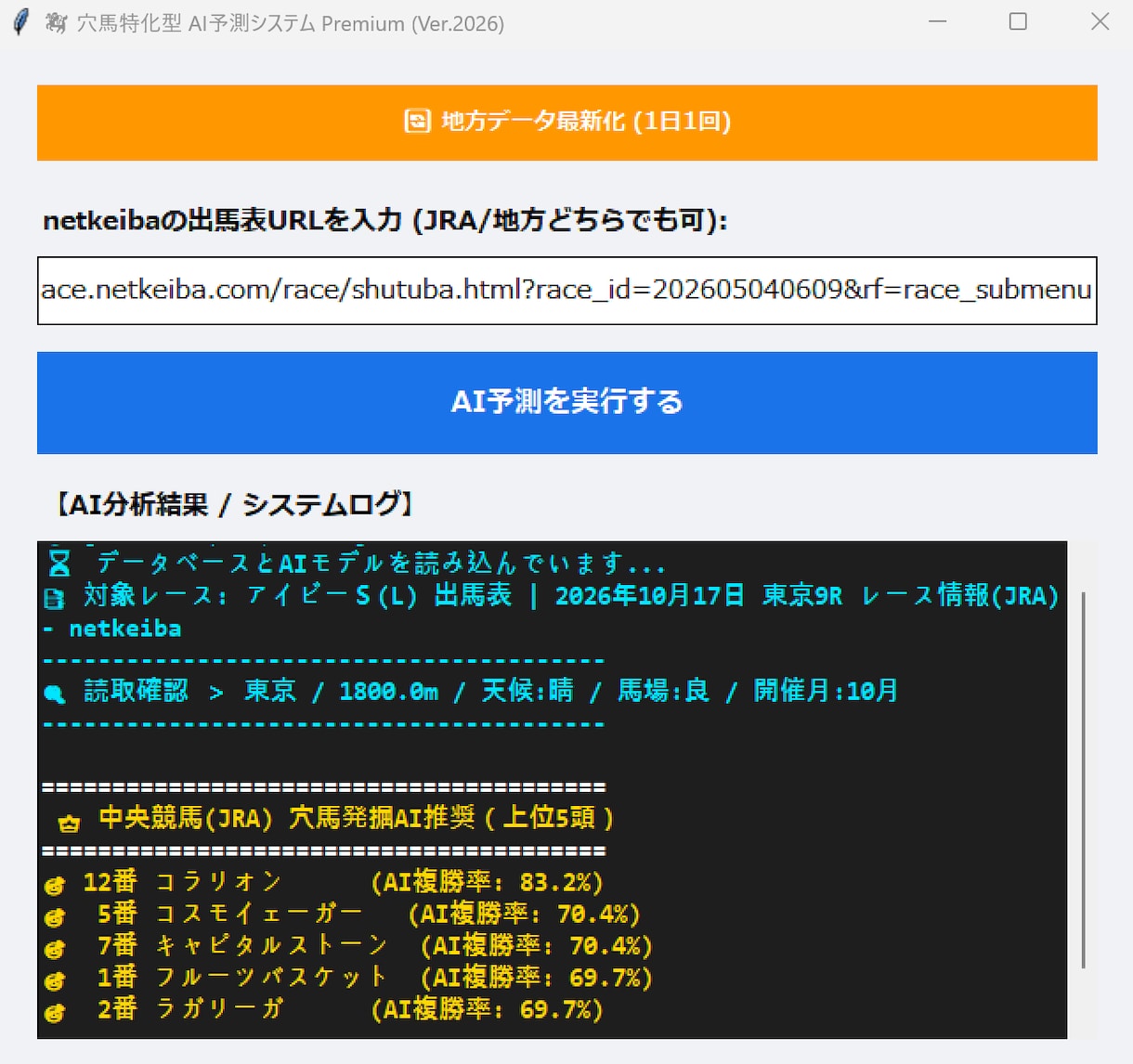Minimize the AI予測システム window
Screen dimensions: 1133x1064
click(938, 21)
